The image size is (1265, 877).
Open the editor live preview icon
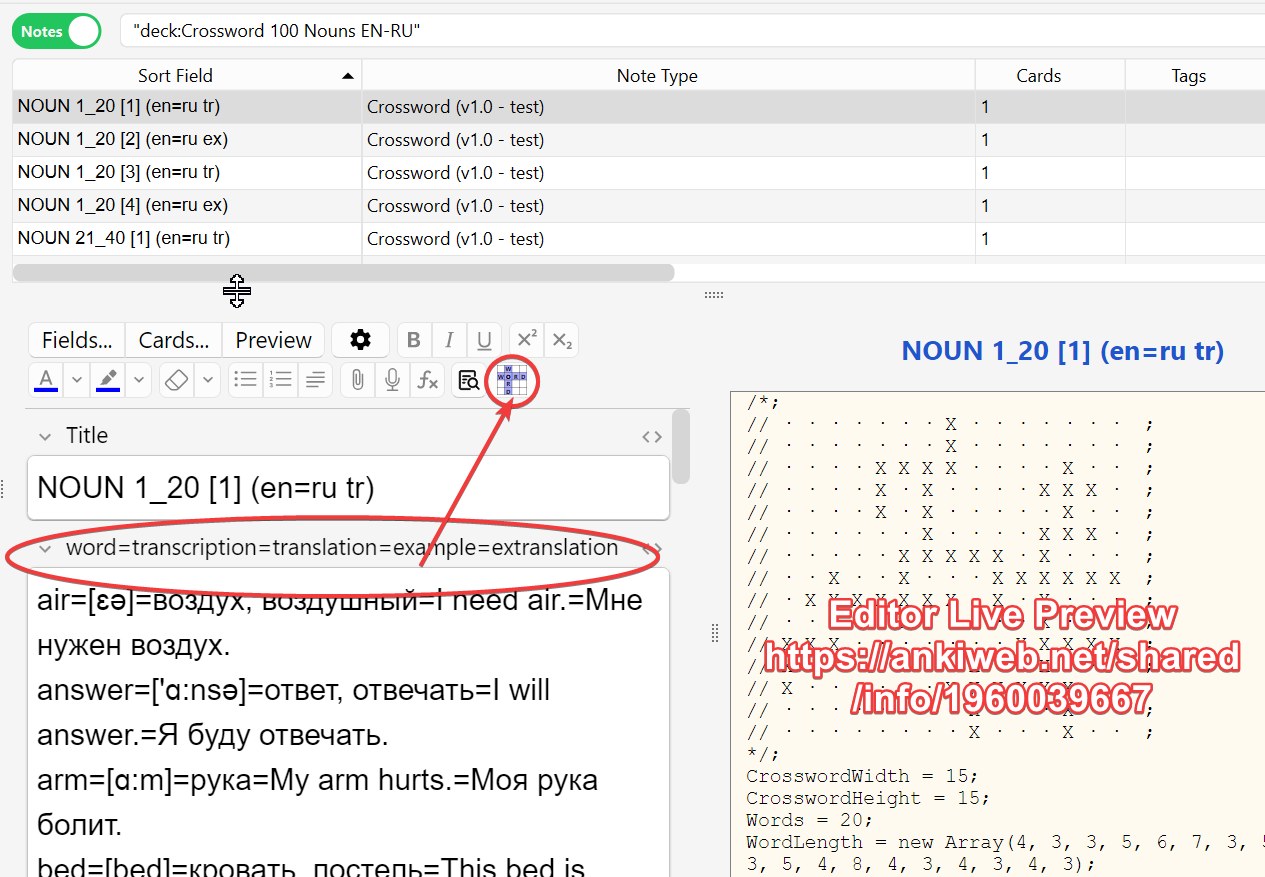[468, 380]
